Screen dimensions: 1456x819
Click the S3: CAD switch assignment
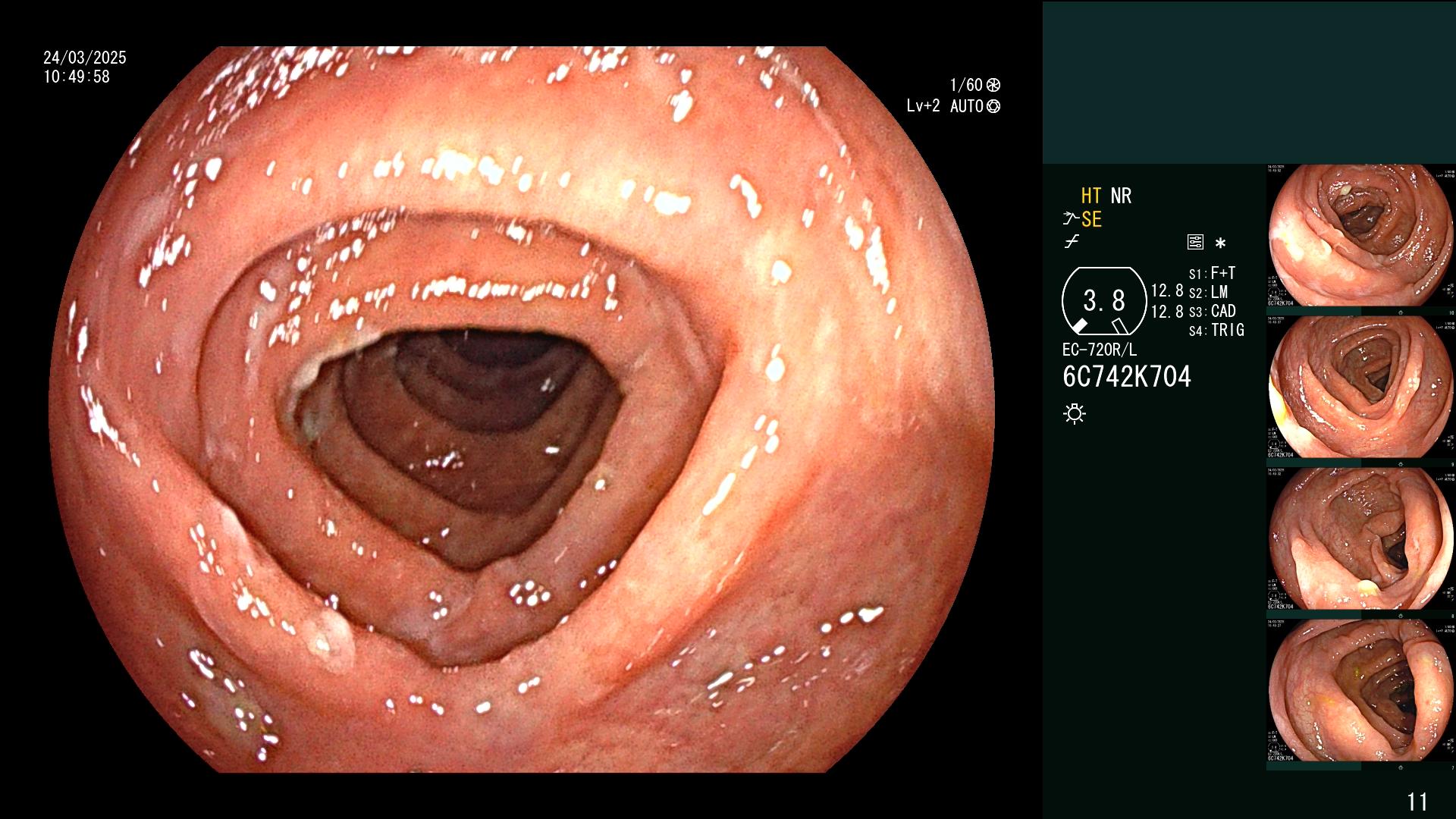pos(1212,311)
